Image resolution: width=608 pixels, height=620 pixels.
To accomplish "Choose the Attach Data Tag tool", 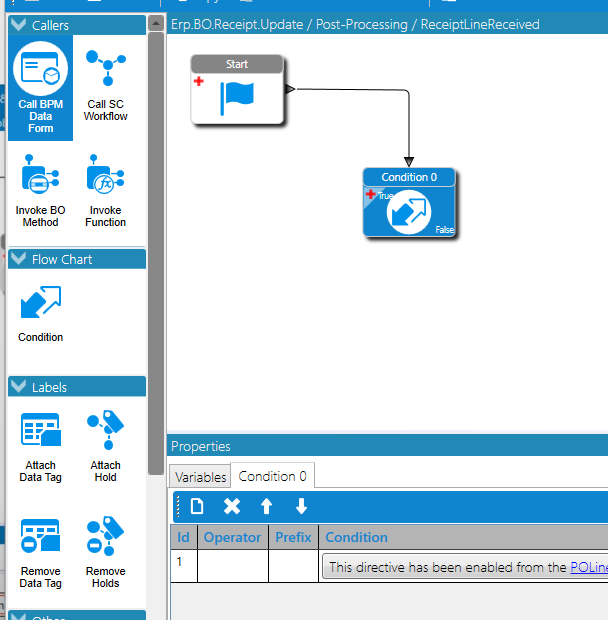I will point(40,447).
